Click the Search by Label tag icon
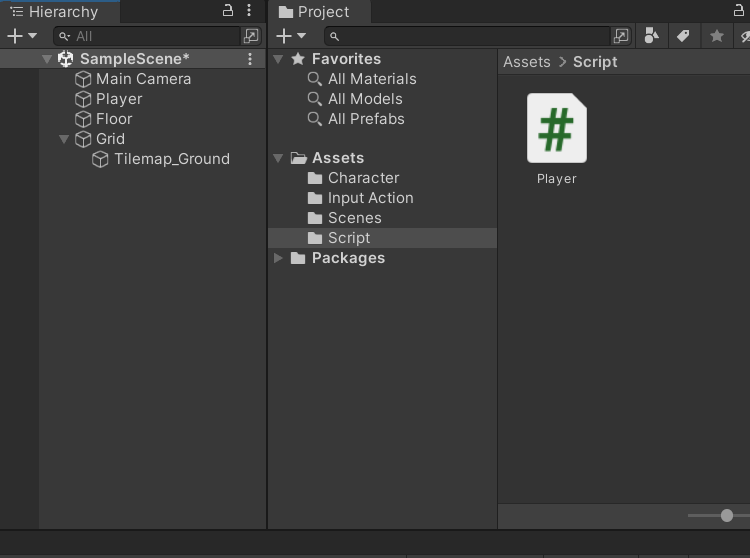The image size is (750, 558). pyautogui.click(x=684, y=36)
